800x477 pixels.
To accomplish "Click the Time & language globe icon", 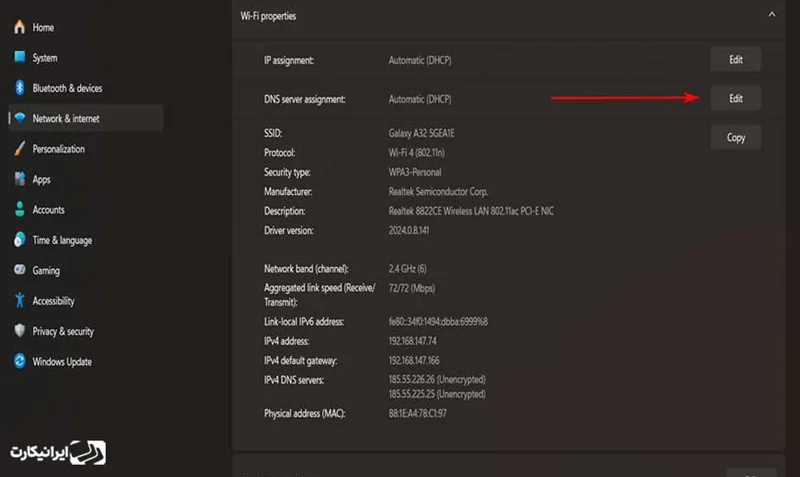I will (19, 240).
